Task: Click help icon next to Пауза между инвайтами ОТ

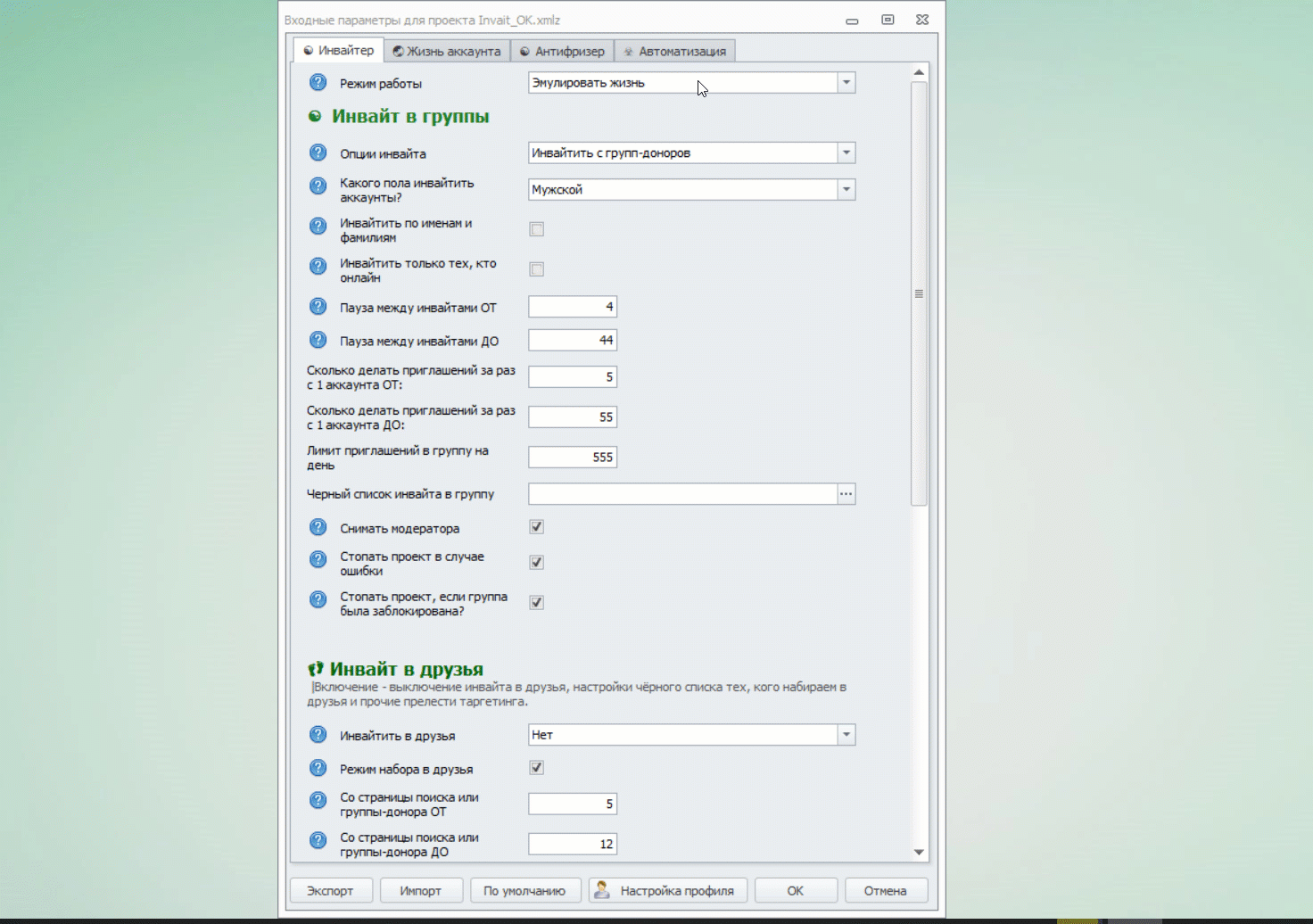Action: [318, 307]
